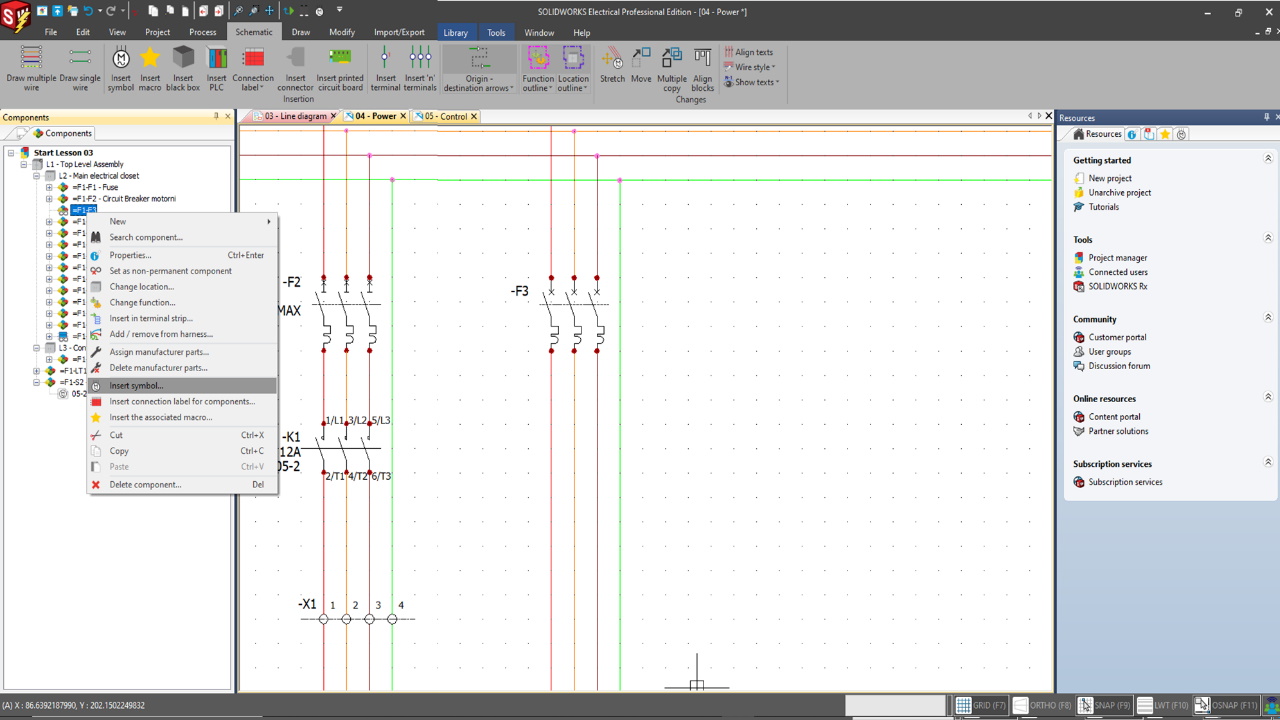Open the Discussion forum link

(x=1119, y=366)
